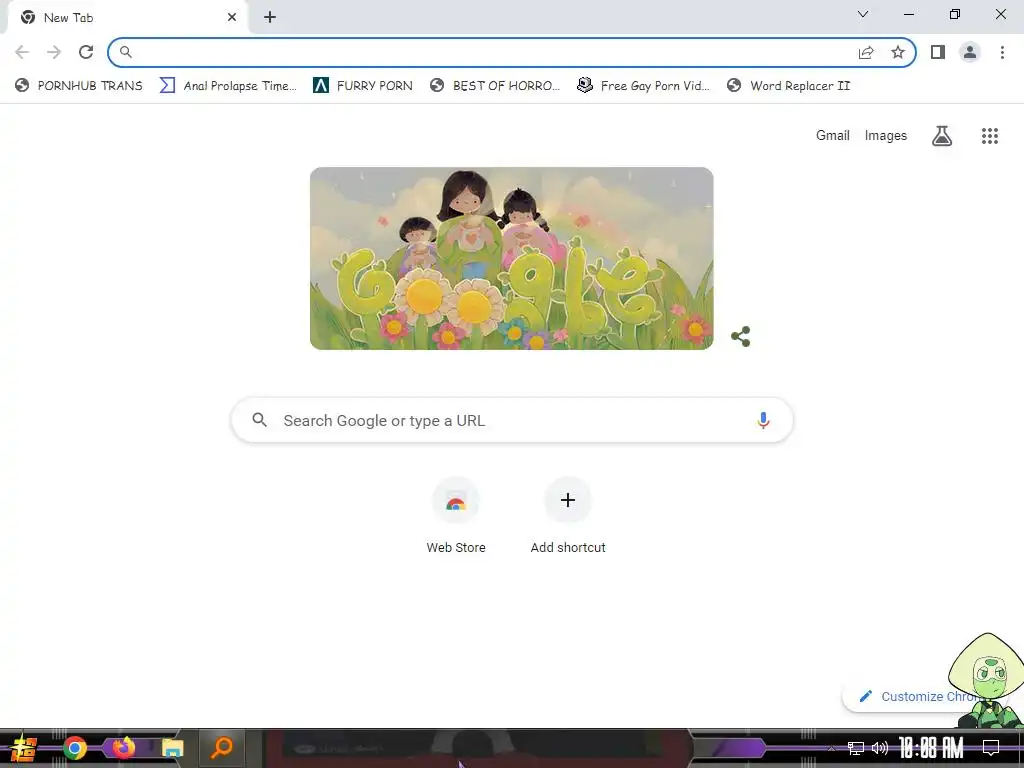The width and height of the screenshot is (1024, 768).
Task: Click the Google Doodle image
Action: pos(511,259)
